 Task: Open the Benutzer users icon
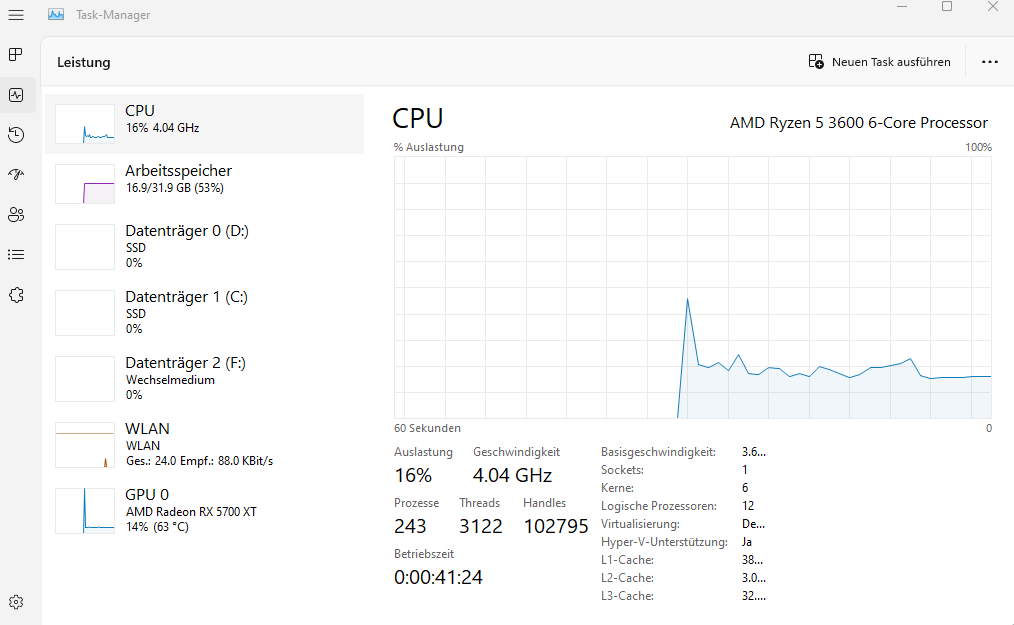(x=16, y=214)
